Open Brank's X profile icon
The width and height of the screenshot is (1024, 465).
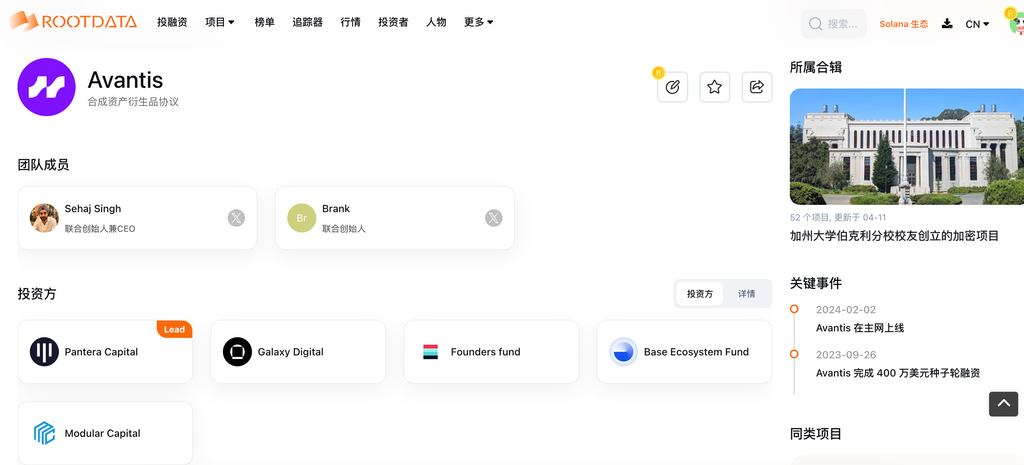pos(494,218)
